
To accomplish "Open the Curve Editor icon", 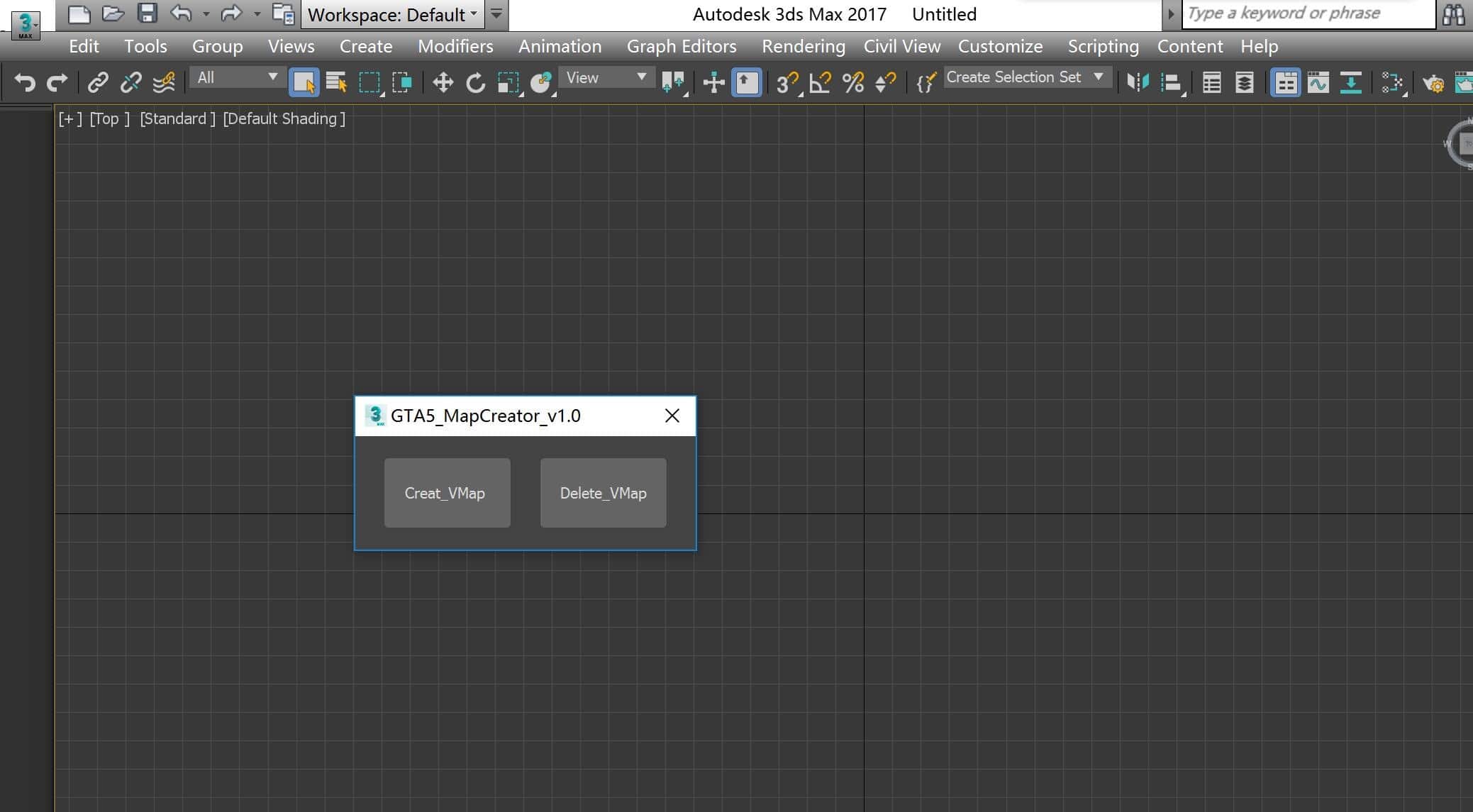I will click(x=1318, y=82).
